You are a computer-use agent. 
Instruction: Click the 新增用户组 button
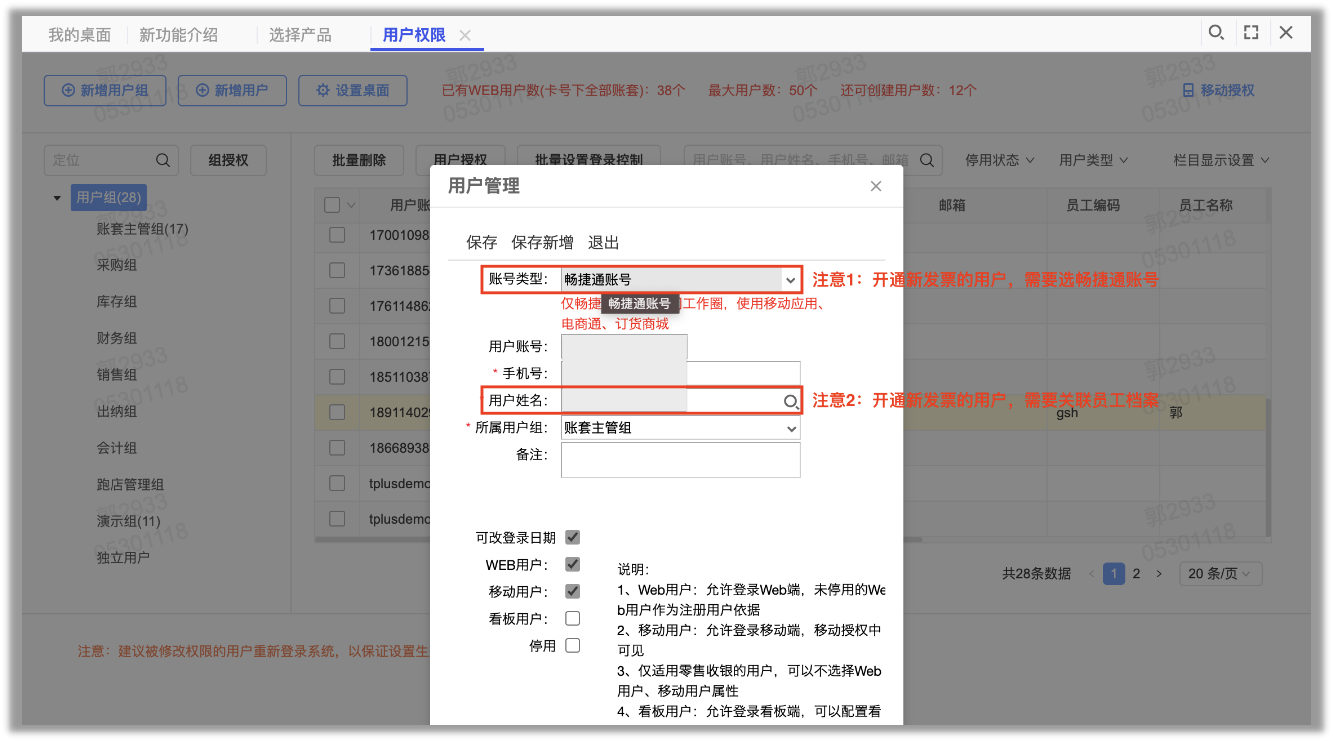click(105, 90)
